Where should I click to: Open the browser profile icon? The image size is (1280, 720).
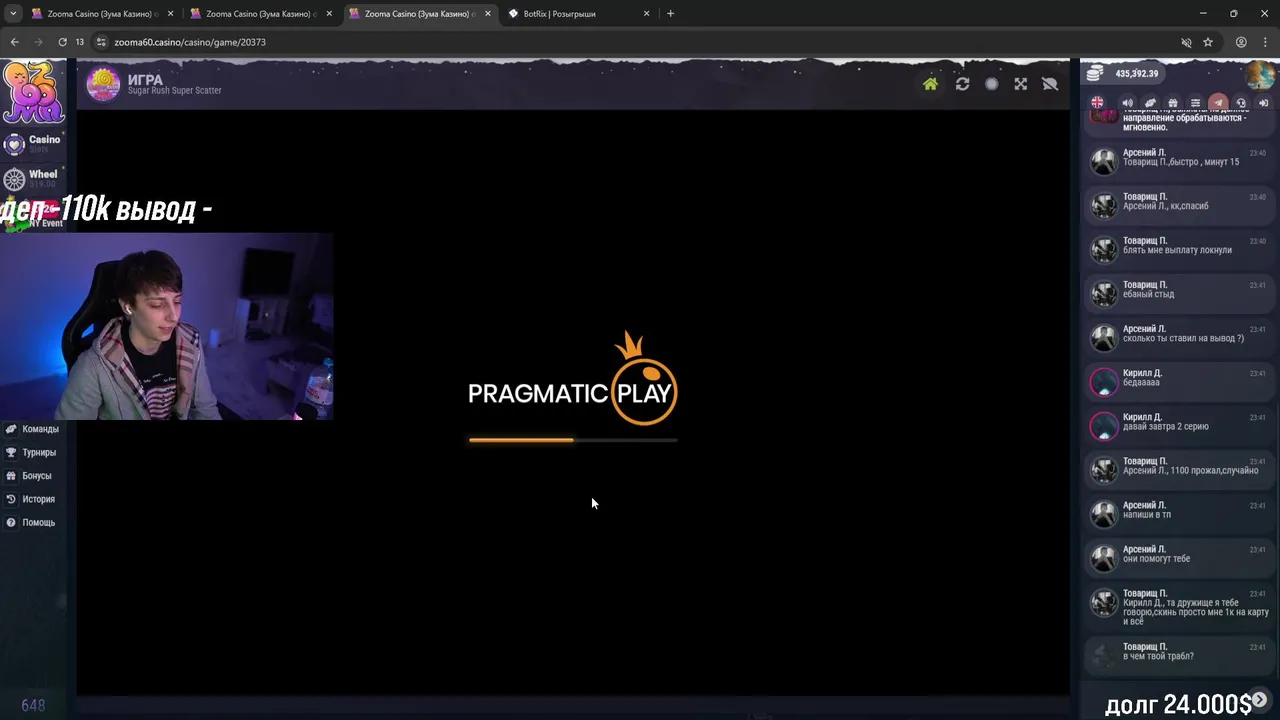[x=1241, y=42]
